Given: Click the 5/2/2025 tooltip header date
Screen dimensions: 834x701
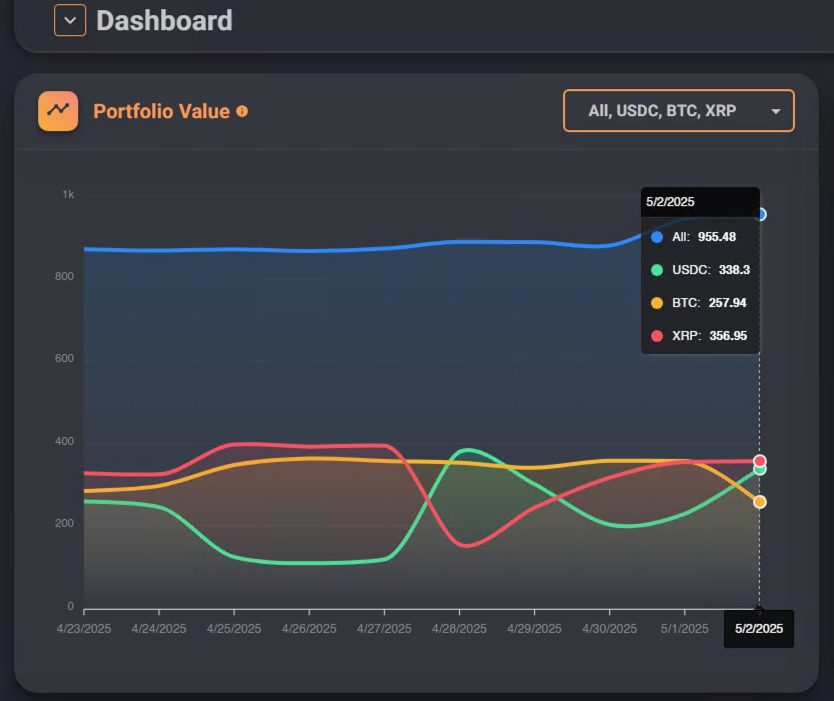Looking at the screenshot, I should point(670,202).
